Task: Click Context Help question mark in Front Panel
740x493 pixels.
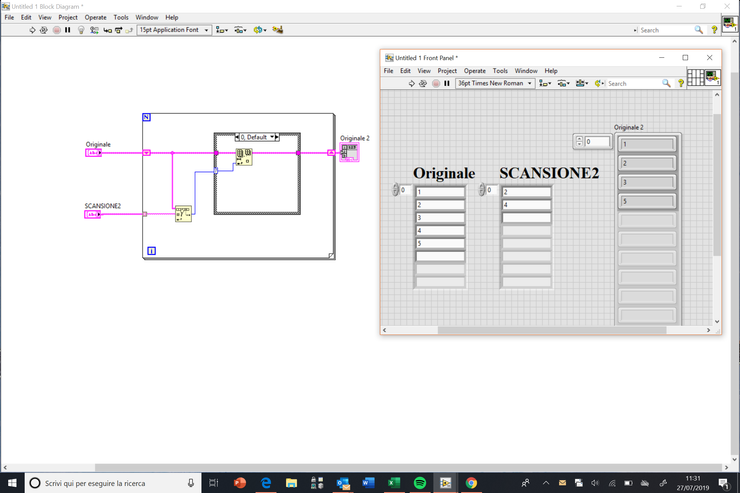Action: pos(681,84)
